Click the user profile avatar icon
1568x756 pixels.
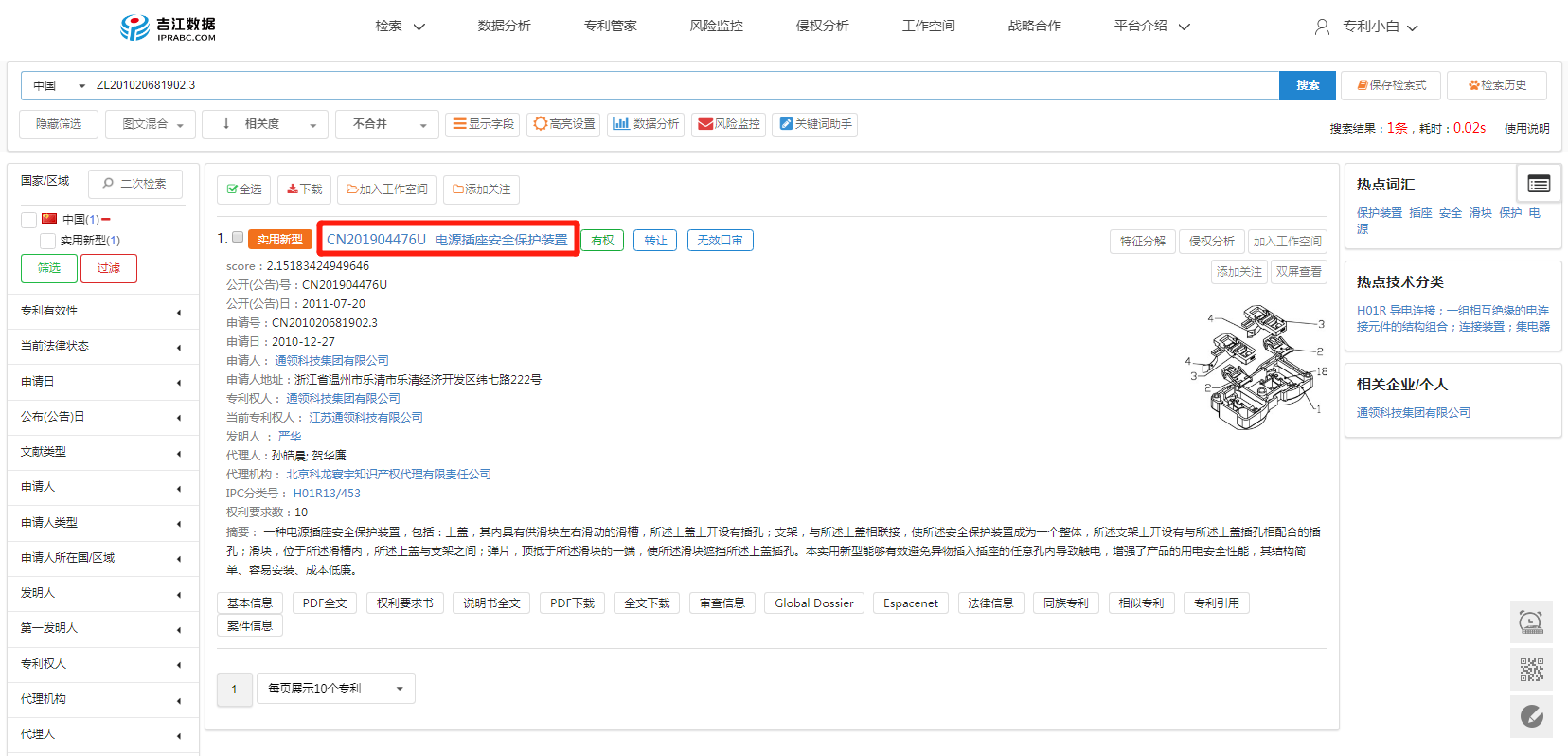(x=1322, y=27)
